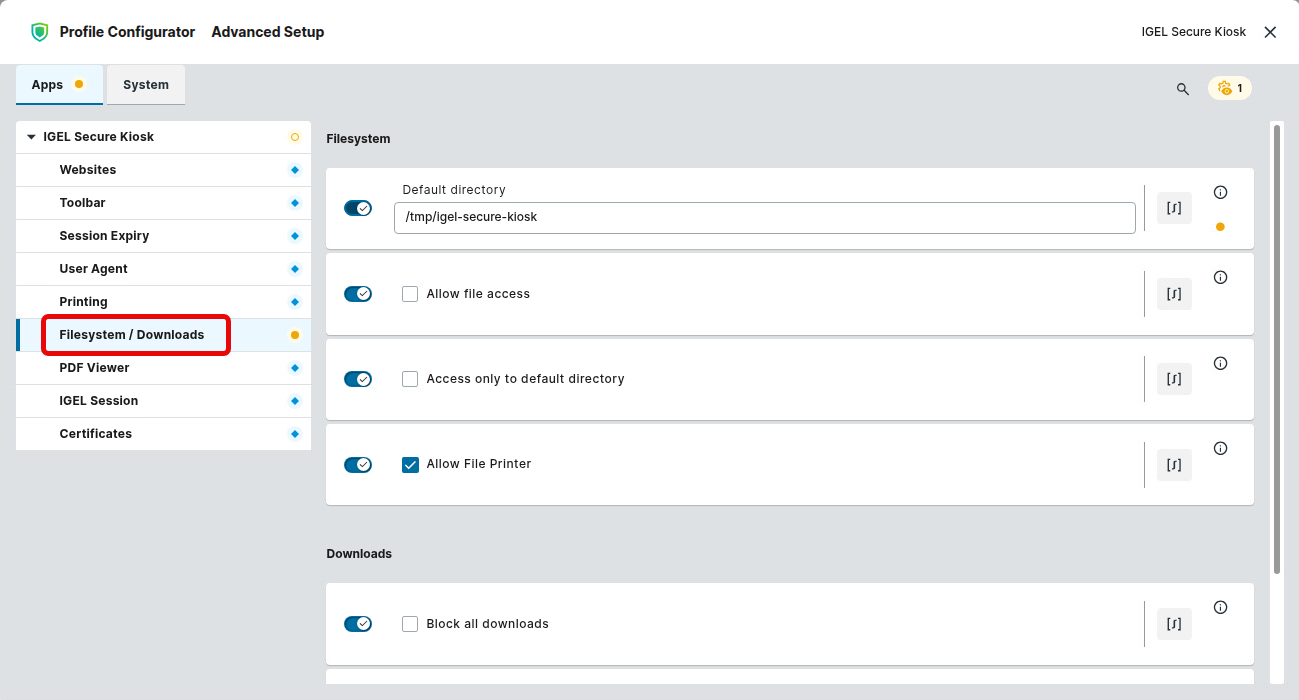Viewport: 1299px width, 700px height.
Task: Turn off toggle for Access only to default directory
Action: tap(358, 379)
